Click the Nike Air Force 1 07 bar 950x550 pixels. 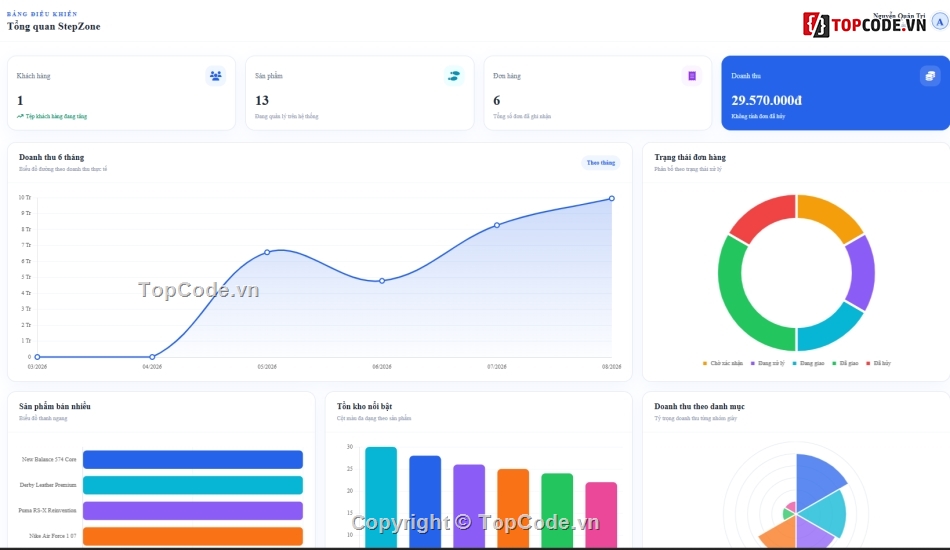pyautogui.click(x=193, y=535)
